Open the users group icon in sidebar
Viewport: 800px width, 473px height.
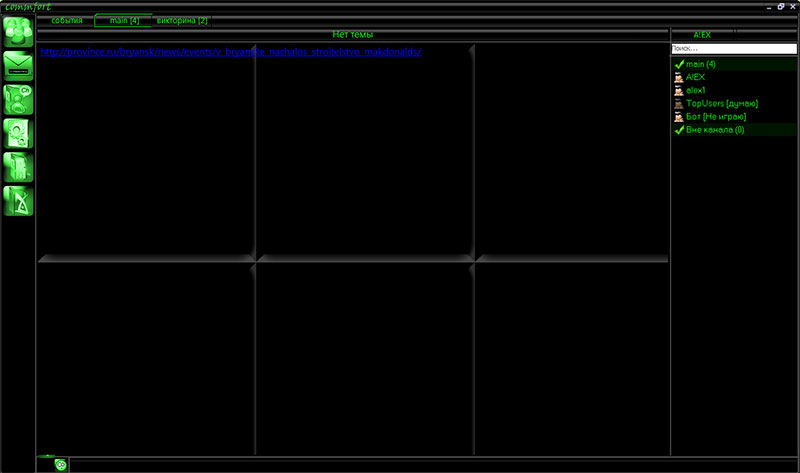[19, 31]
